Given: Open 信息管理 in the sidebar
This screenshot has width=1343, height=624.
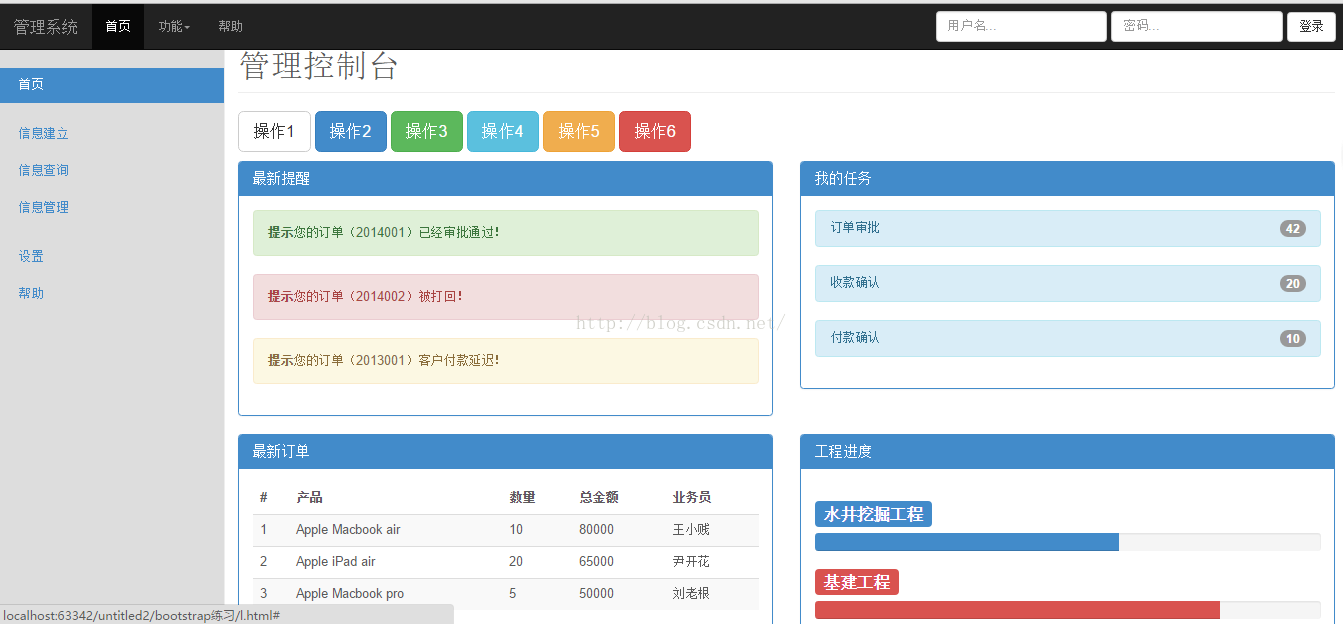Looking at the screenshot, I should (x=43, y=207).
